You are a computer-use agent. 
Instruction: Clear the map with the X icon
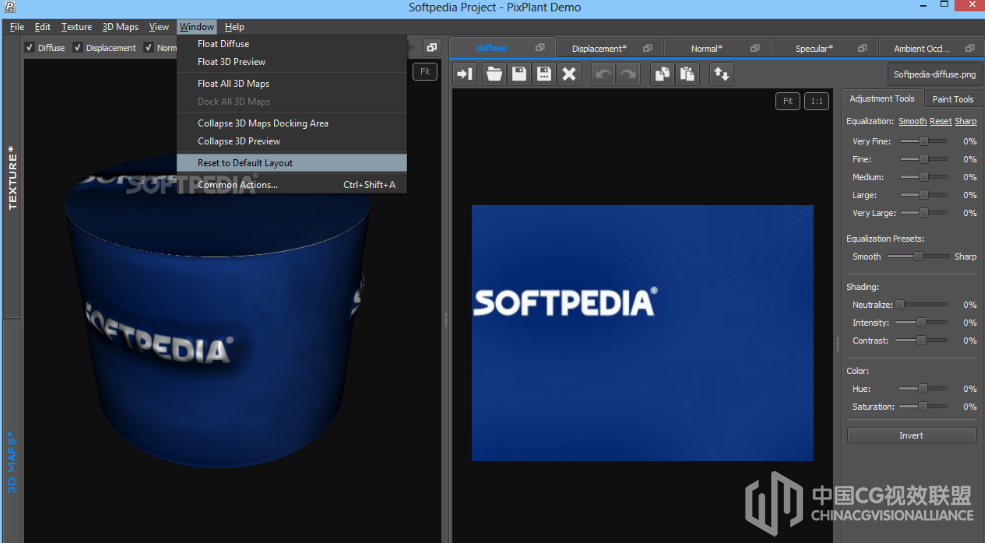click(569, 74)
